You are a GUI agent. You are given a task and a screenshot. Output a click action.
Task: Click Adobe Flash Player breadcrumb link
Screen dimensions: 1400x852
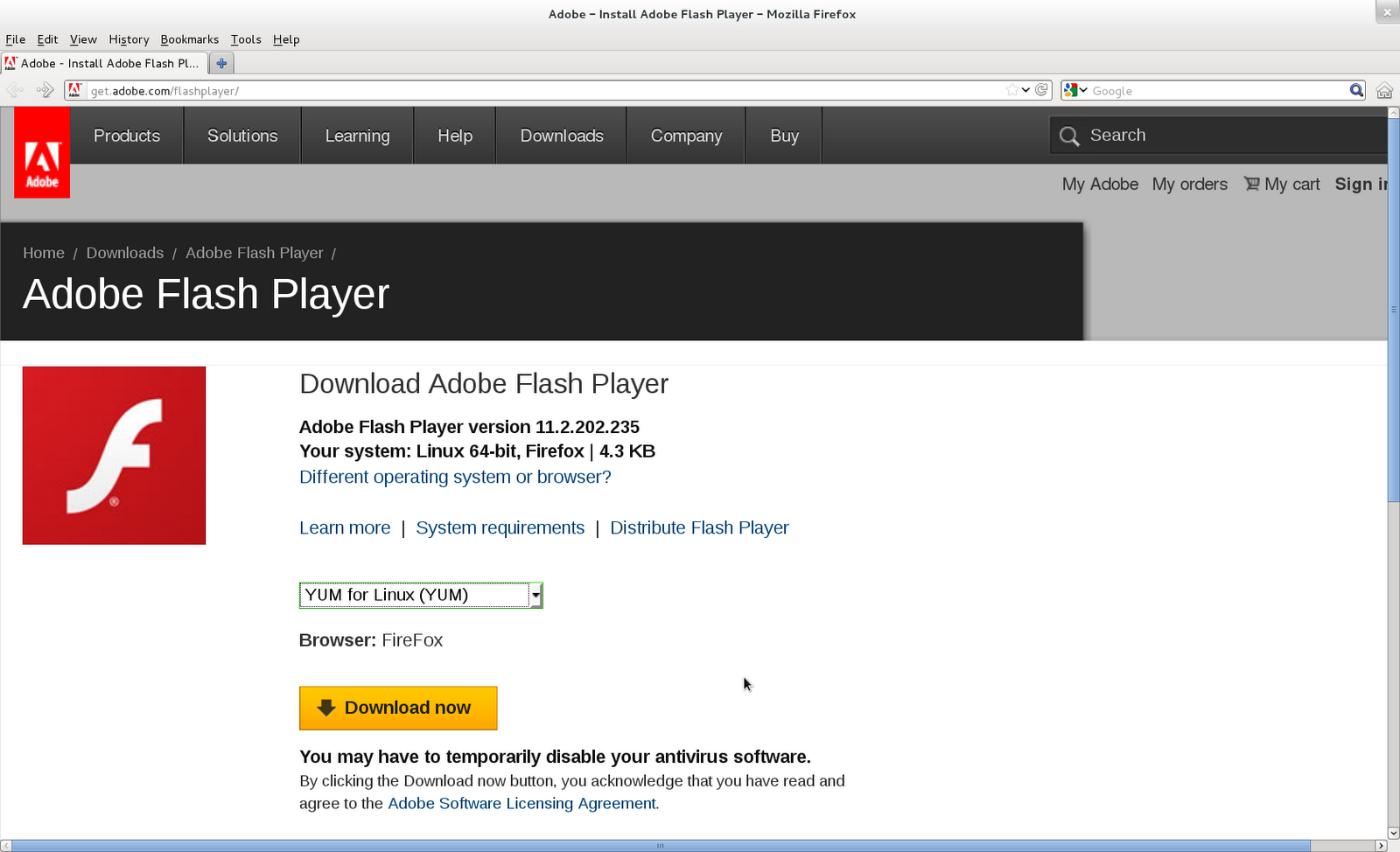(x=255, y=253)
